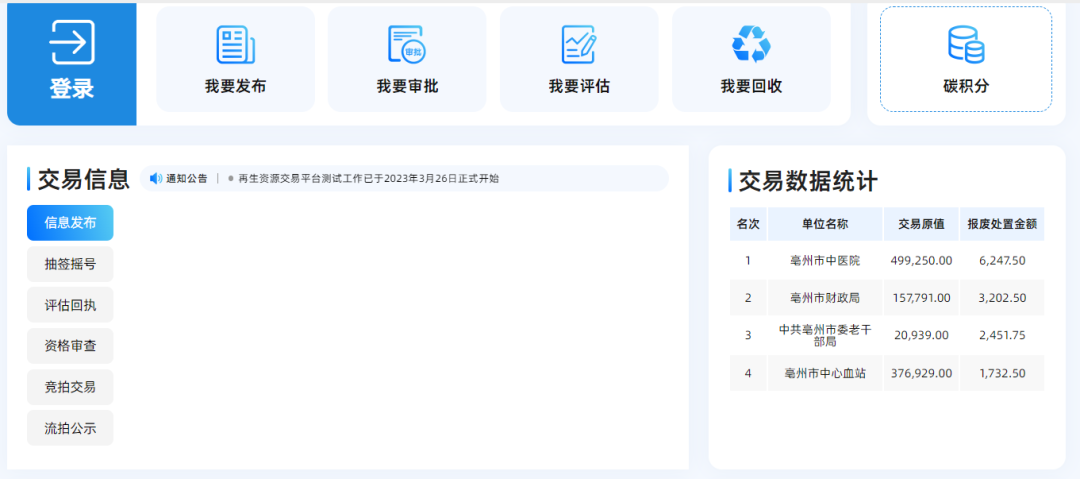Switch to the 抽签摇号 tab

(x=70, y=264)
